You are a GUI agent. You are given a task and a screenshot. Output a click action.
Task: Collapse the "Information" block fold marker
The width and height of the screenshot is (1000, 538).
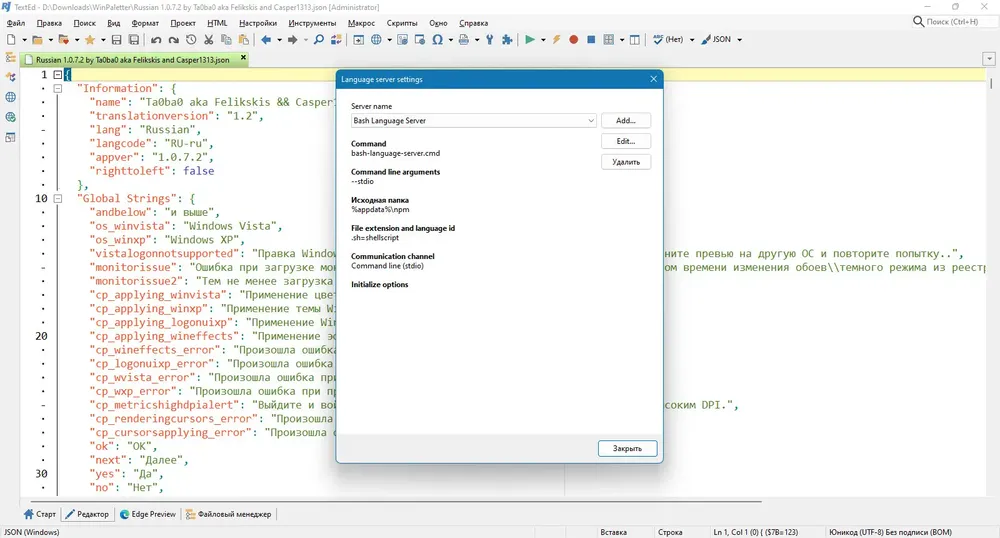(57, 89)
